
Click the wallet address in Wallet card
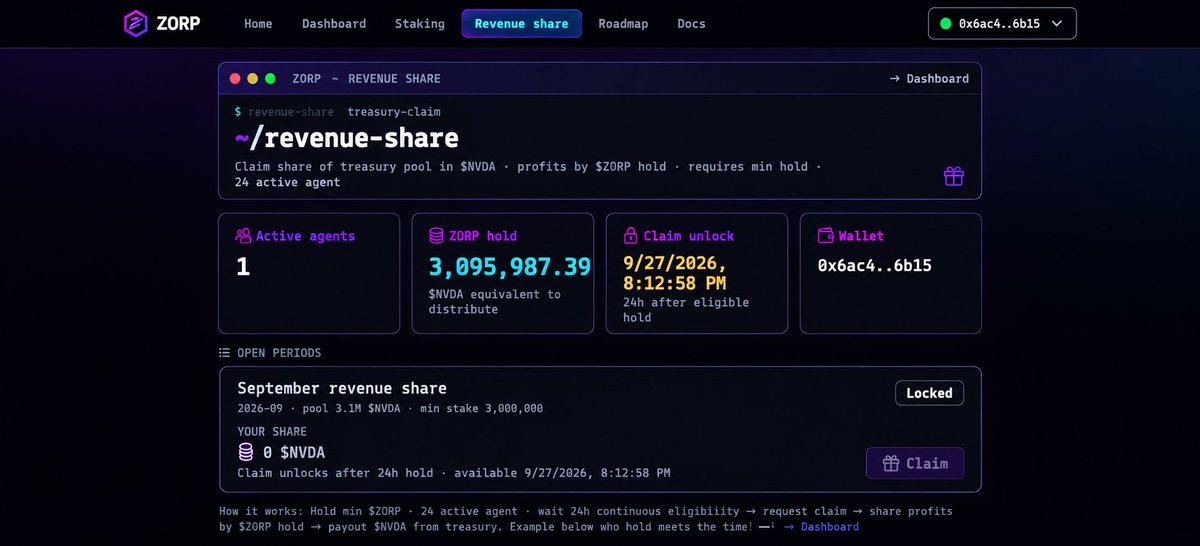pos(875,266)
